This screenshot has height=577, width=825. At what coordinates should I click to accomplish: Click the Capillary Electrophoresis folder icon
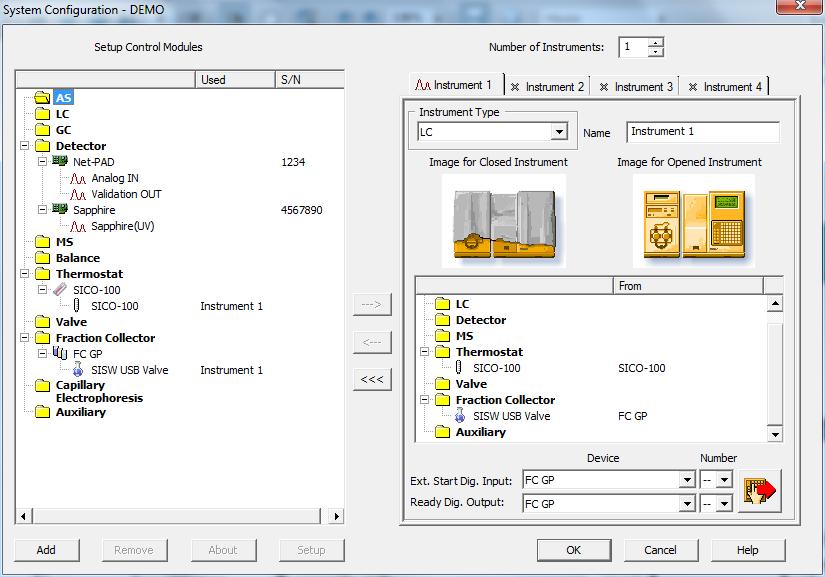(x=42, y=386)
